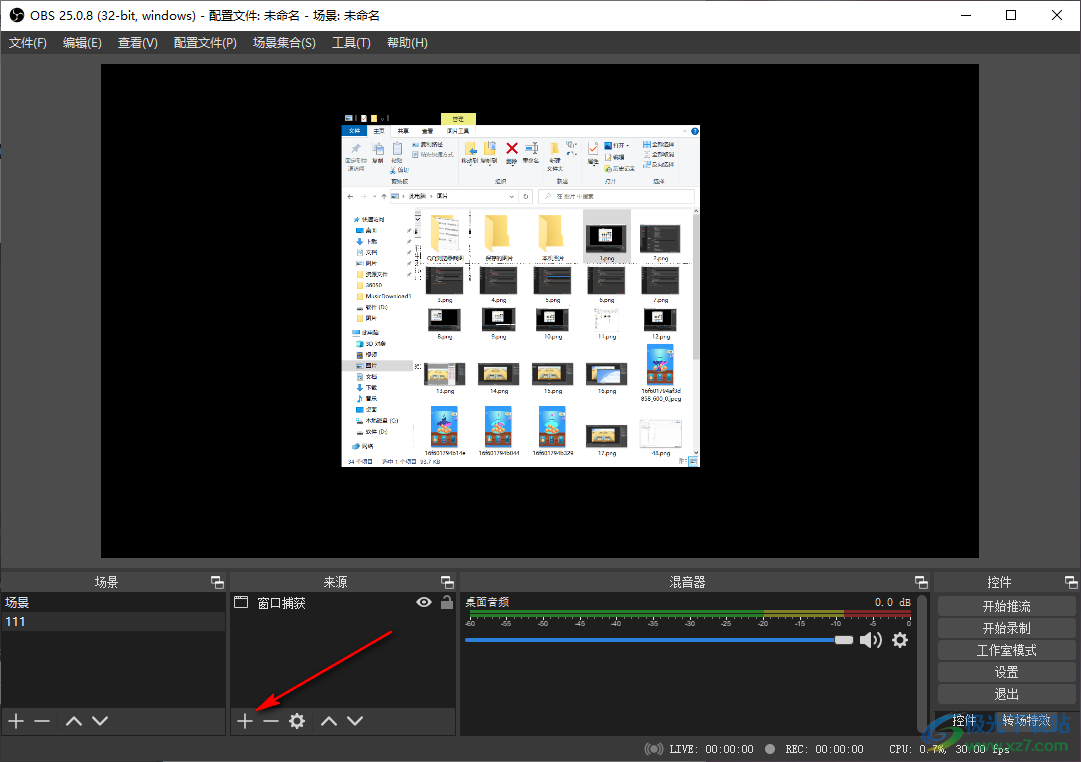Enable 工作室模式

(1007, 650)
